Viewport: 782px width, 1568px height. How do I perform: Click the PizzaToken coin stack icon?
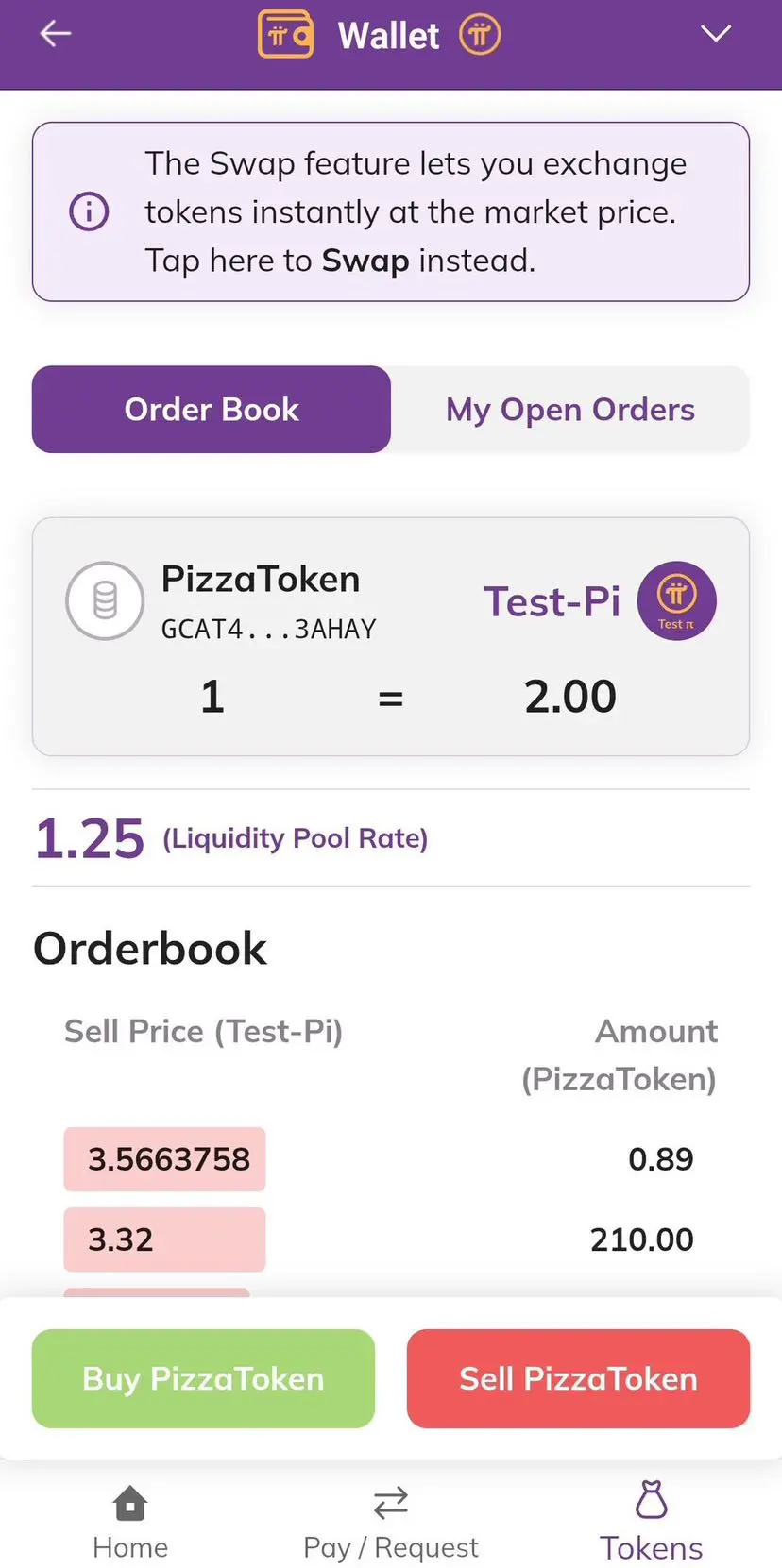tap(105, 600)
